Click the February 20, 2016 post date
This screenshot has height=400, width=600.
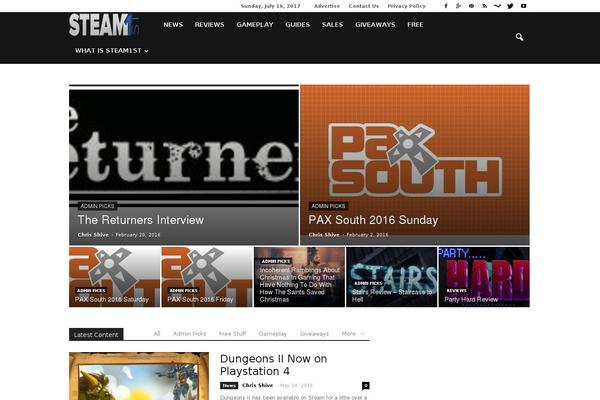[138, 235]
